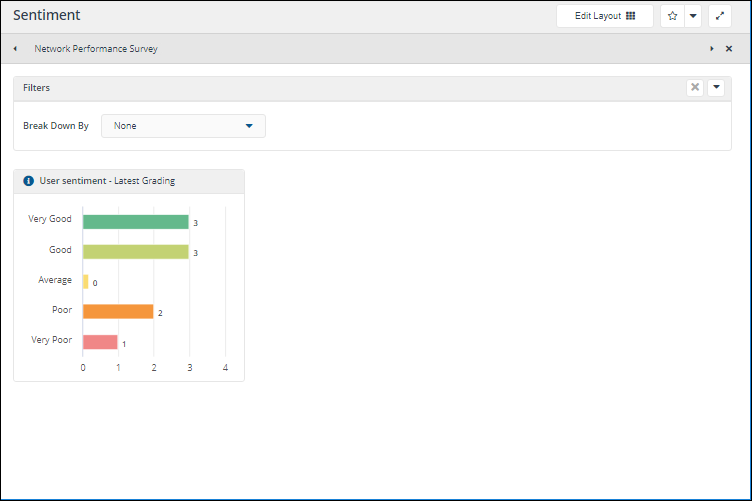Click the Sentiment page title

coord(47,16)
